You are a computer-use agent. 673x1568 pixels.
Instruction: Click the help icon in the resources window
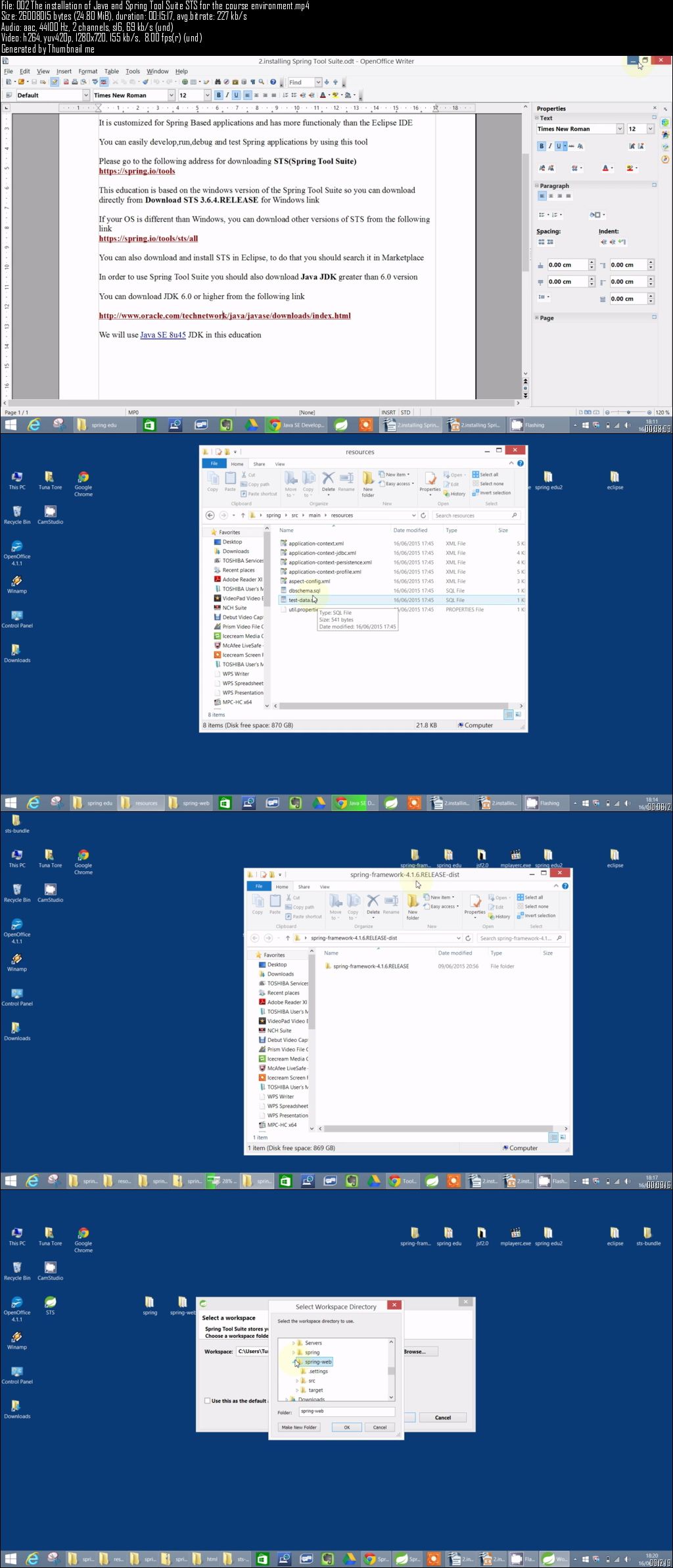pos(521,463)
